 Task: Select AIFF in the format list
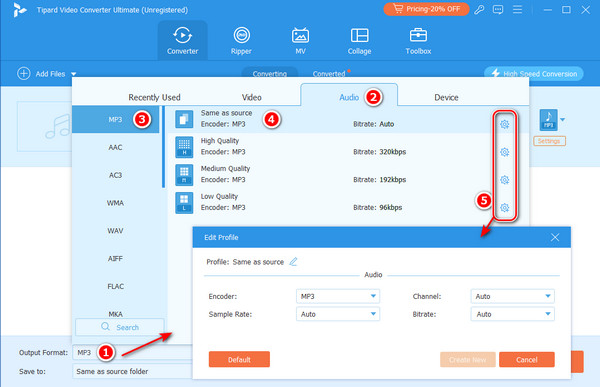coord(116,259)
